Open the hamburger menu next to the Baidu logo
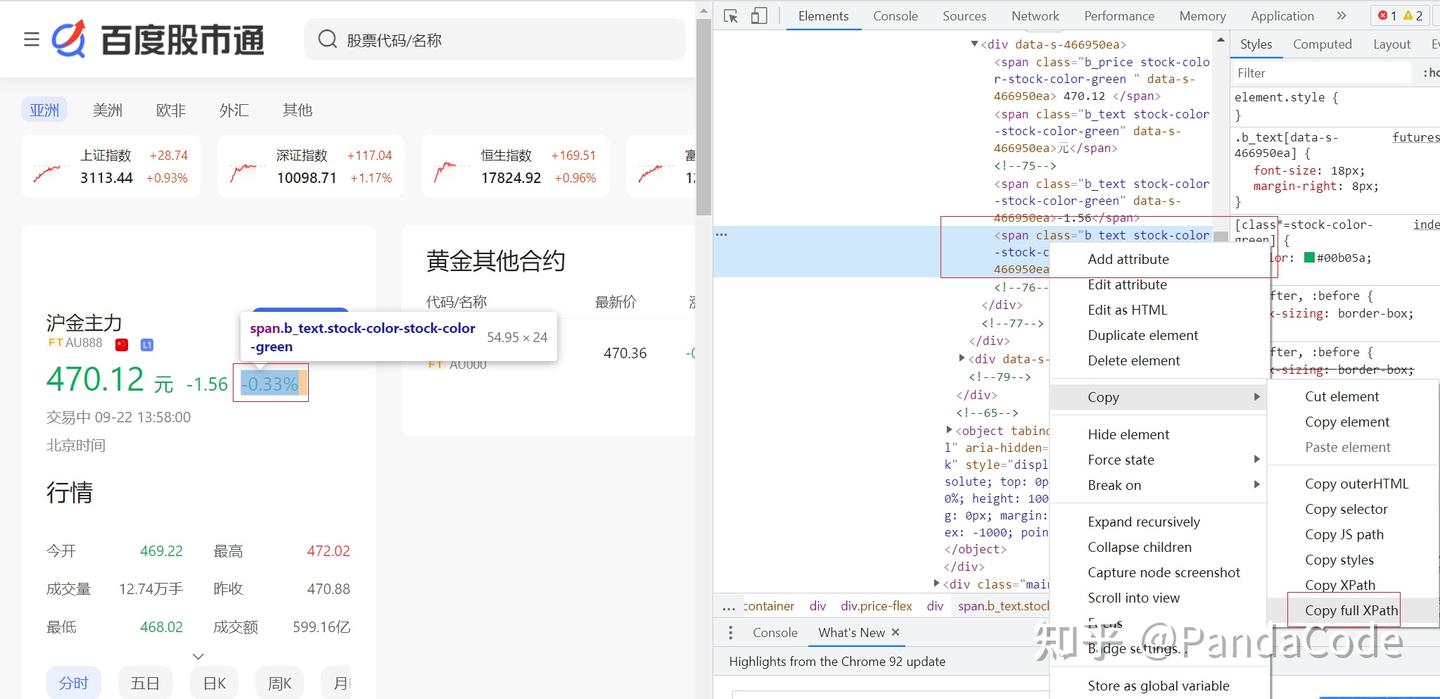 tap(31, 39)
